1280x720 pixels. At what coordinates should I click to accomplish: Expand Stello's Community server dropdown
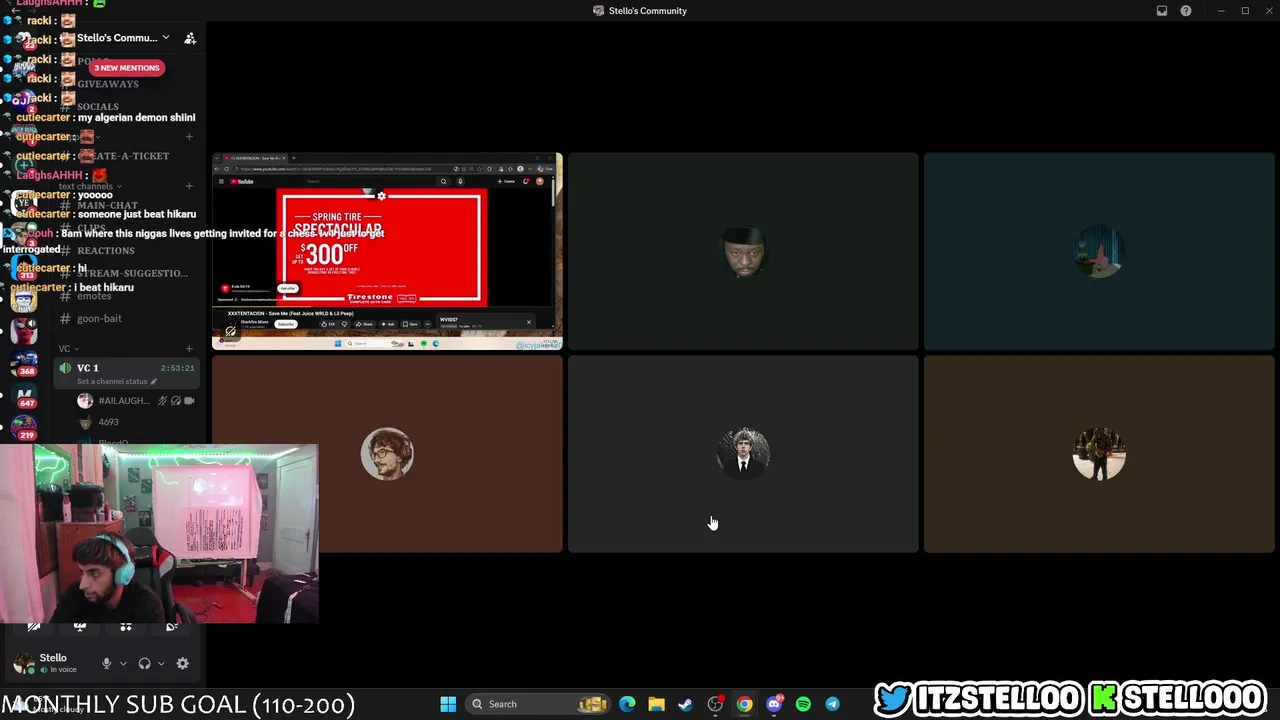click(166, 38)
